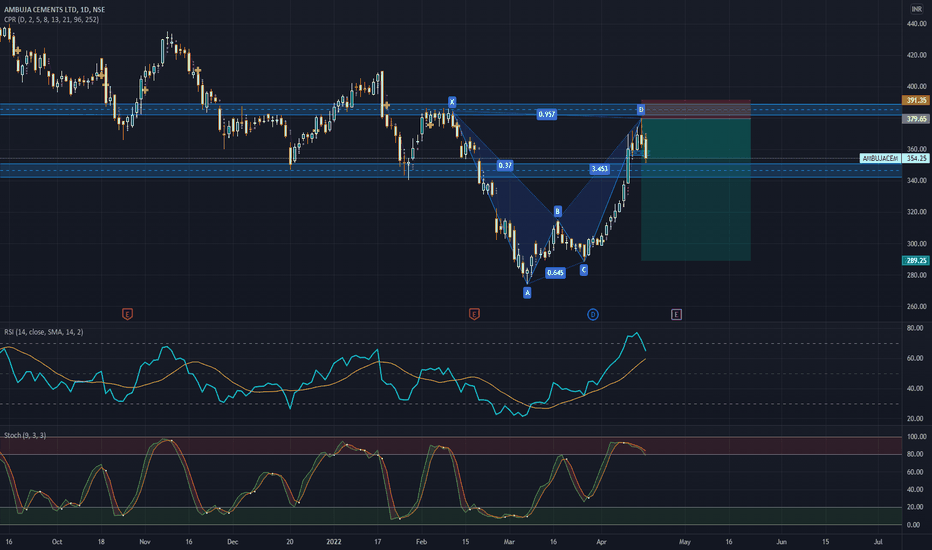Click the 379.65 entry price label
Screen dimensions: 932x550
916,119
